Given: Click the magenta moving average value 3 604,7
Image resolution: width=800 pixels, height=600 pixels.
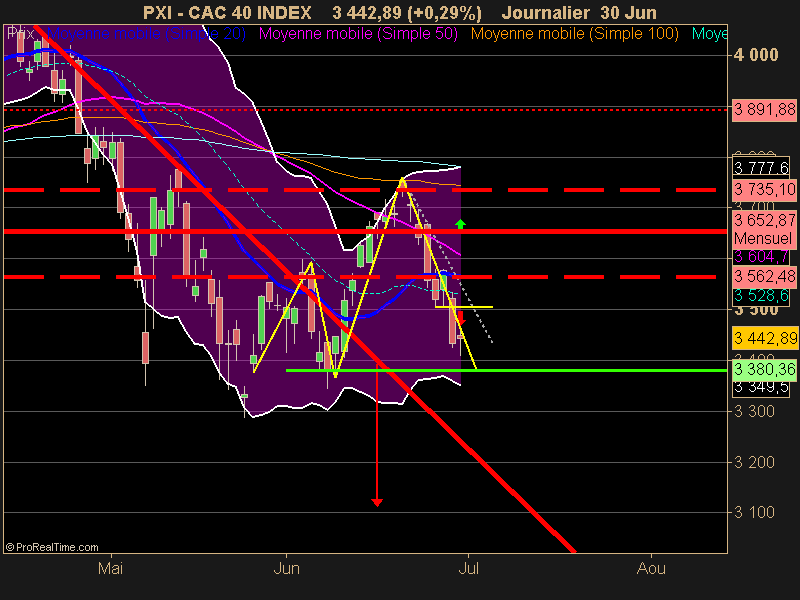Looking at the screenshot, I should pos(761,257).
